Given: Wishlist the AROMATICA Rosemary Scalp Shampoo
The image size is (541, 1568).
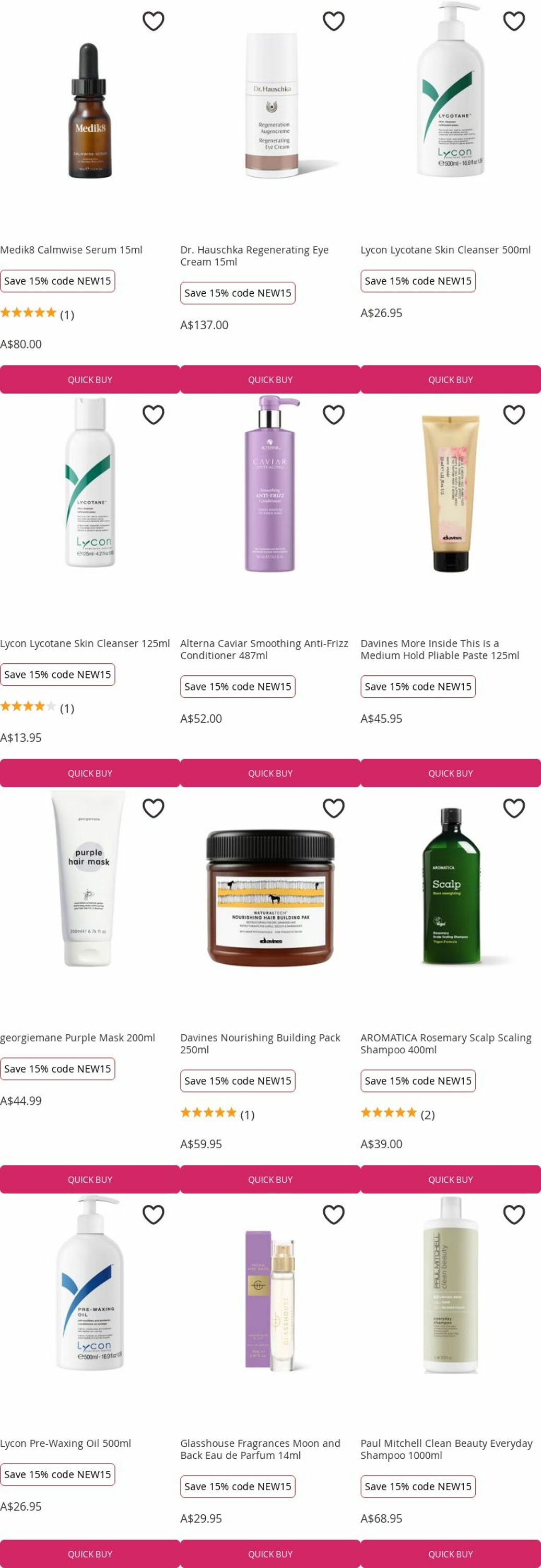Looking at the screenshot, I should coord(514,809).
